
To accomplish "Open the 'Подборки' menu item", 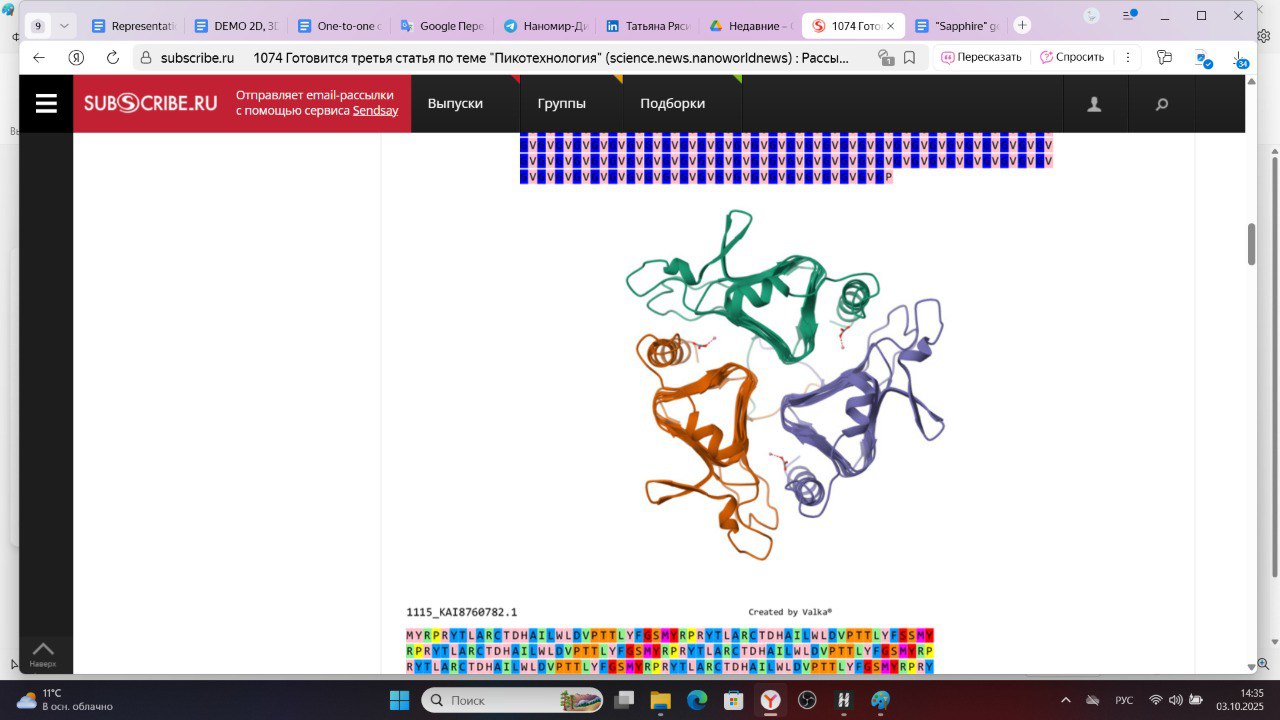I will (672, 104).
